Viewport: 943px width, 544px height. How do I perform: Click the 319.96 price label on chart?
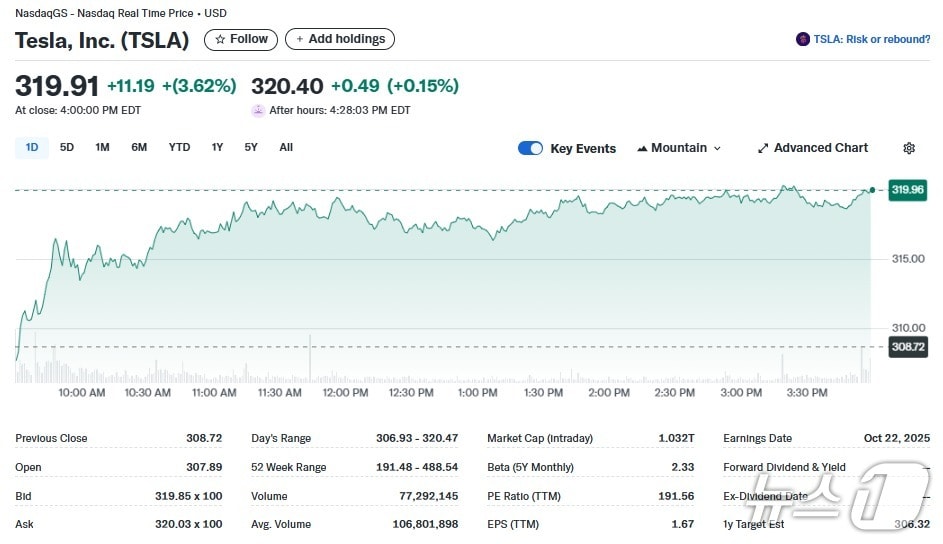tap(907, 190)
